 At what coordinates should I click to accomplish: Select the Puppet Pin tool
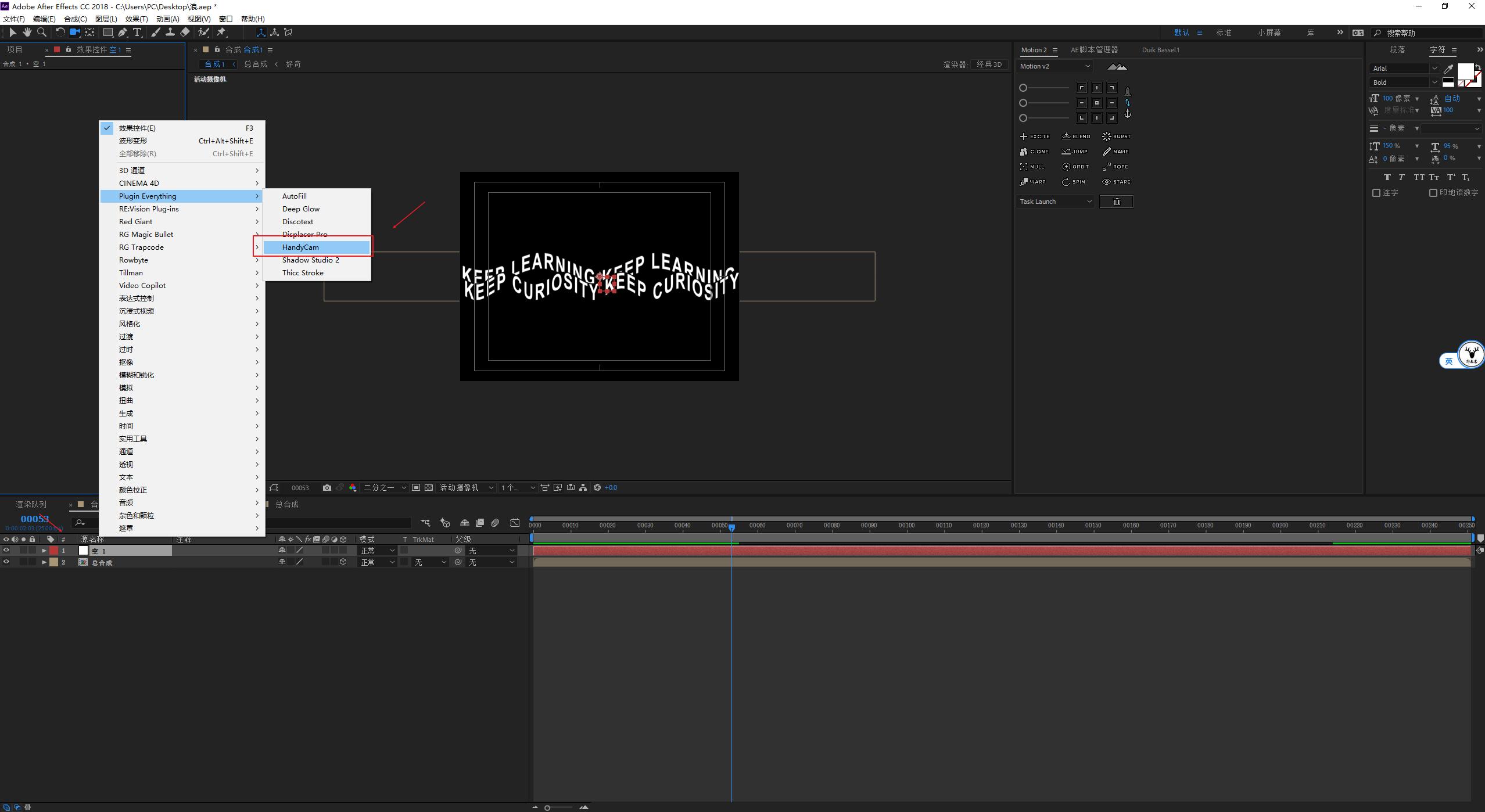[x=221, y=33]
